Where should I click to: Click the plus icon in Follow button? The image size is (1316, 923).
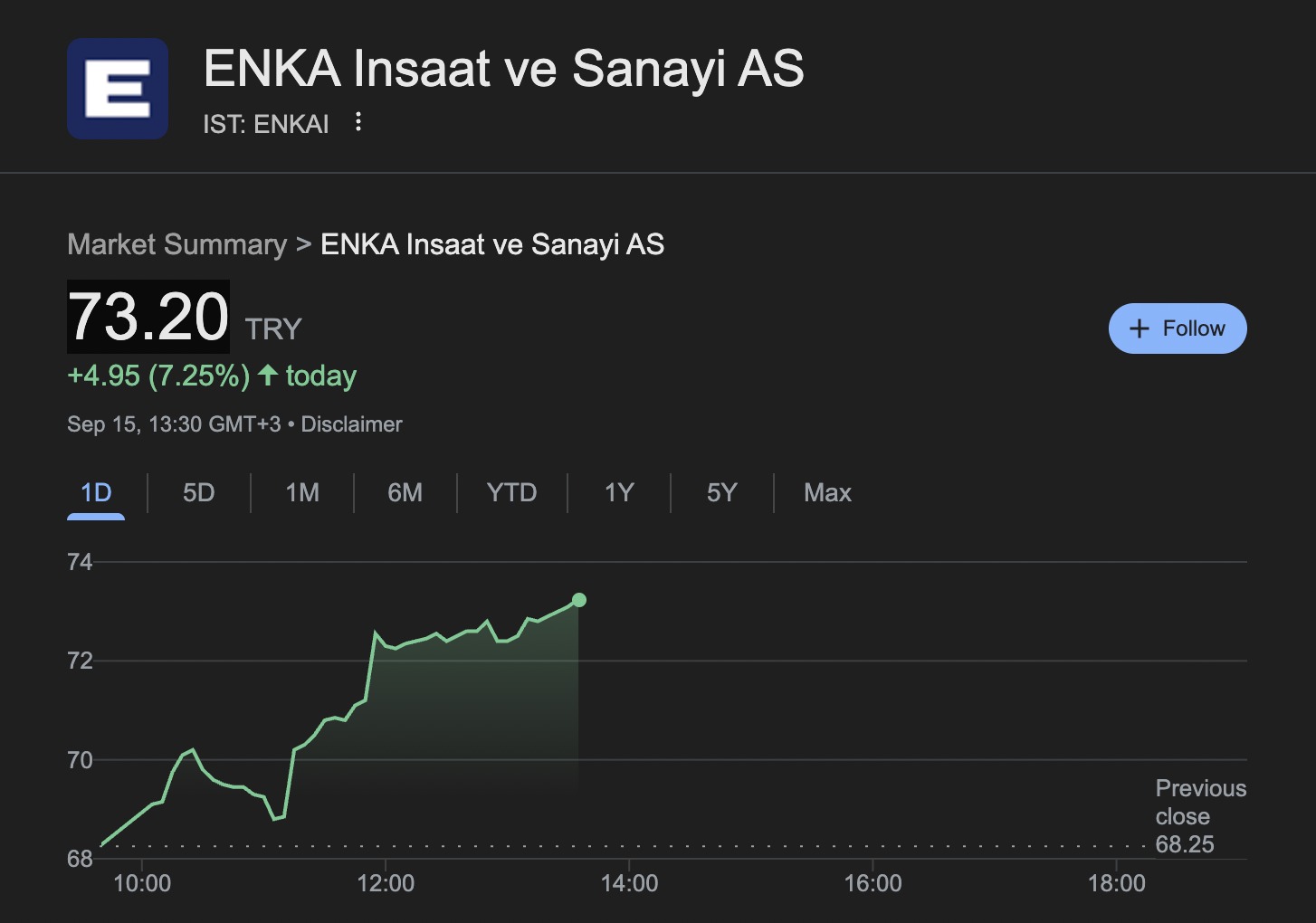[1140, 328]
